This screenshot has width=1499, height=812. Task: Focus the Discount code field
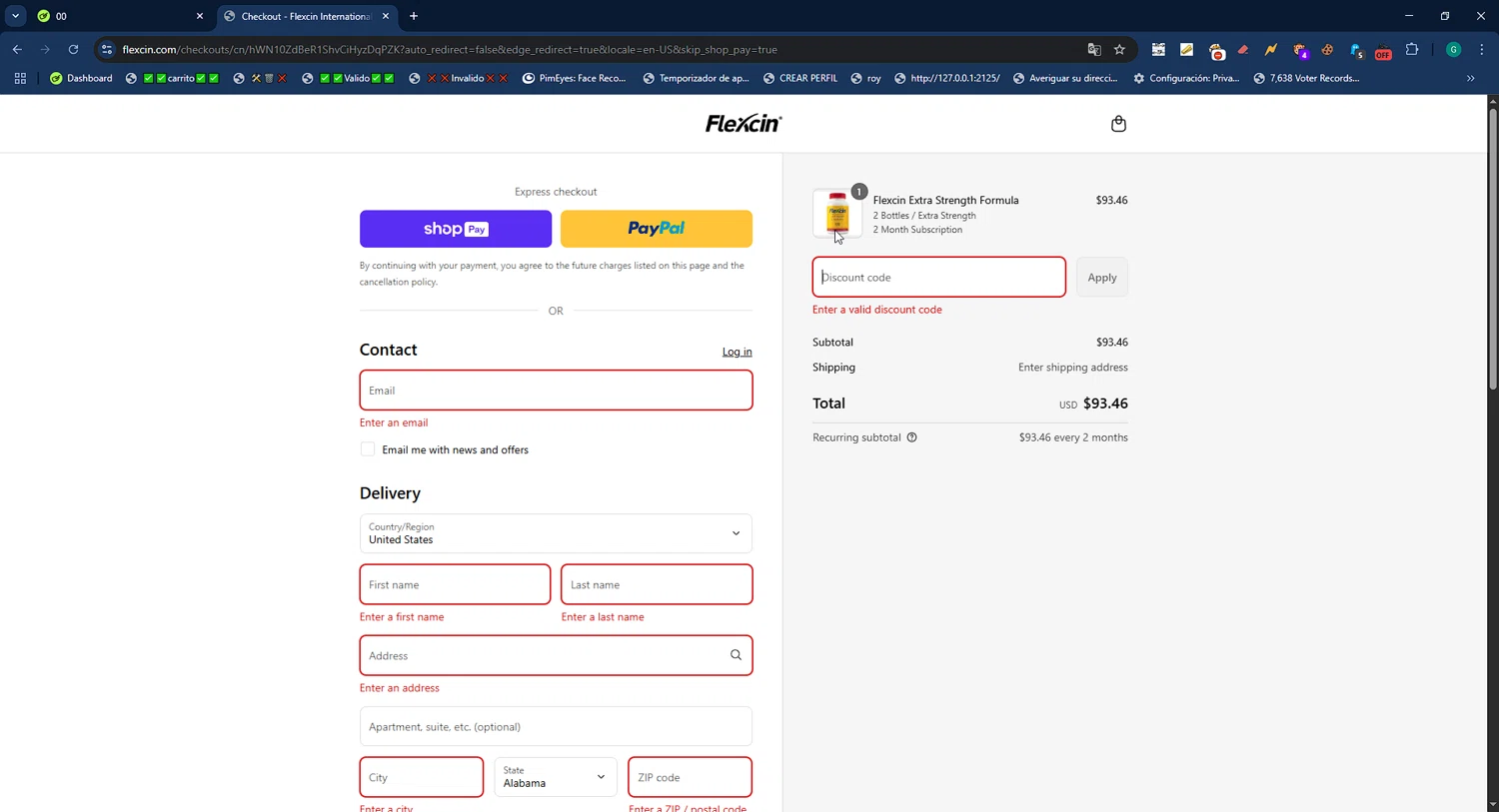tap(939, 278)
